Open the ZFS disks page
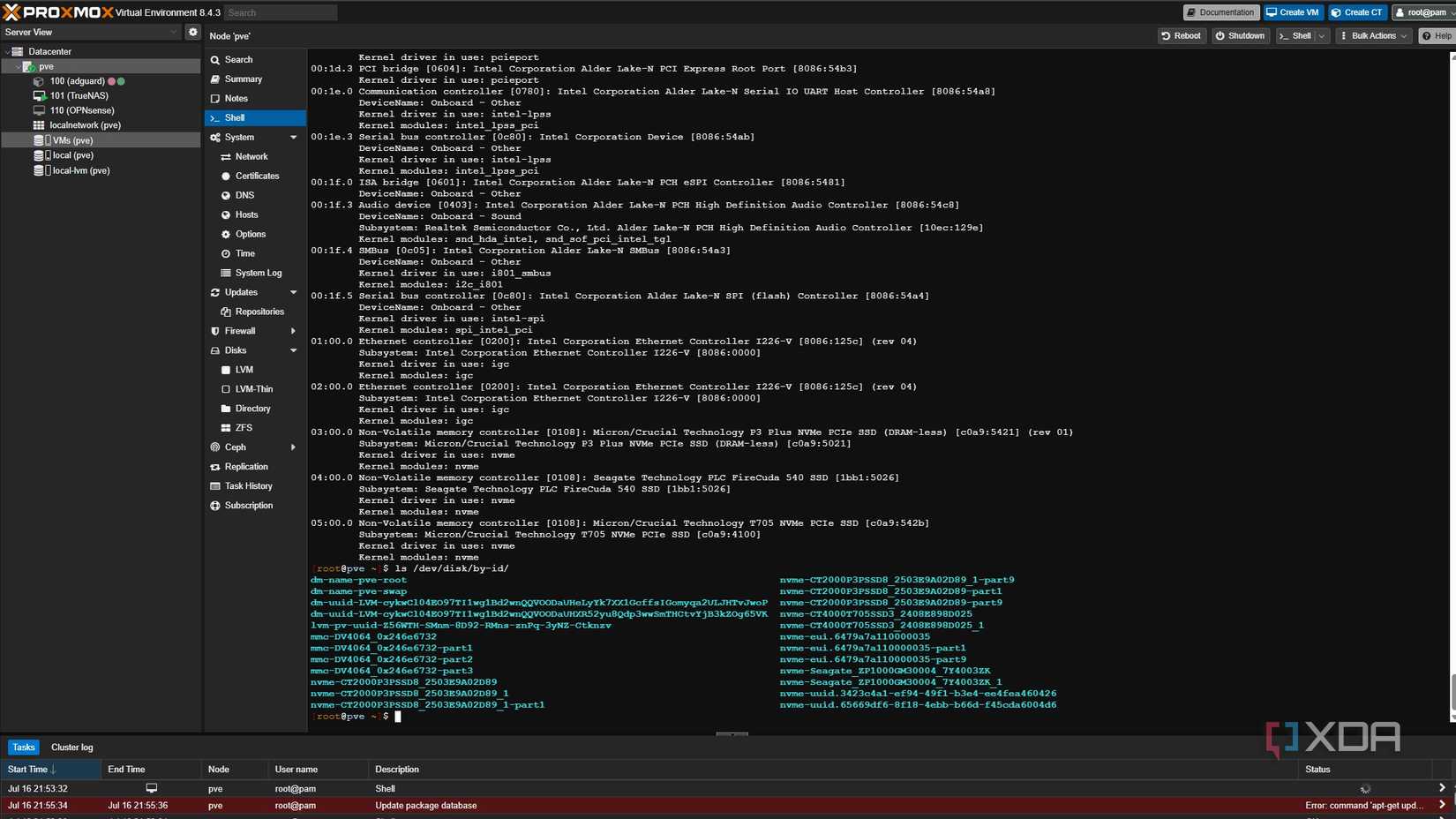This screenshot has width=1456, height=819. [244, 428]
